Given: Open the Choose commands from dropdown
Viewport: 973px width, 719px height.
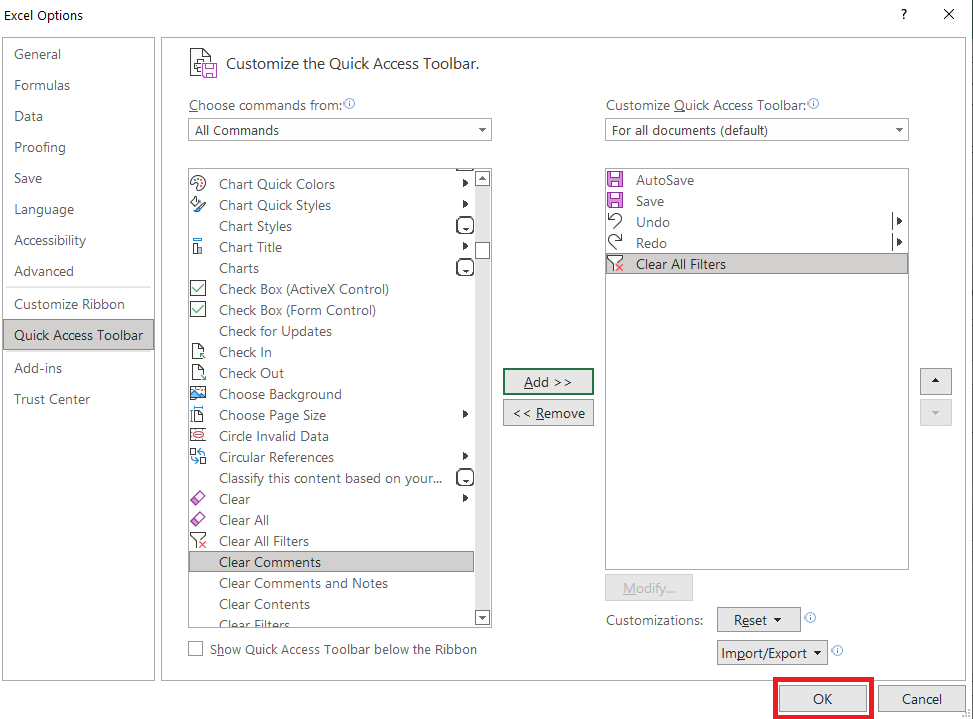Looking at the screenshot, I should 340,130.
